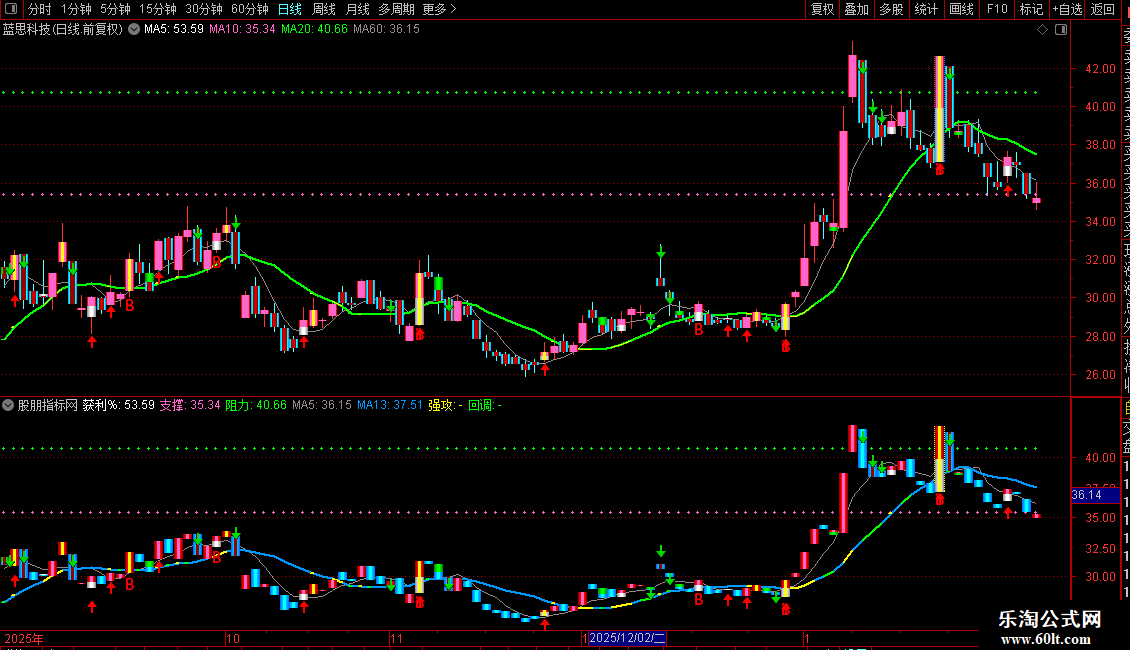Select the 周线 weekly chart tab
This screenshot has height=650, width=1130.
tap(324, 9)
